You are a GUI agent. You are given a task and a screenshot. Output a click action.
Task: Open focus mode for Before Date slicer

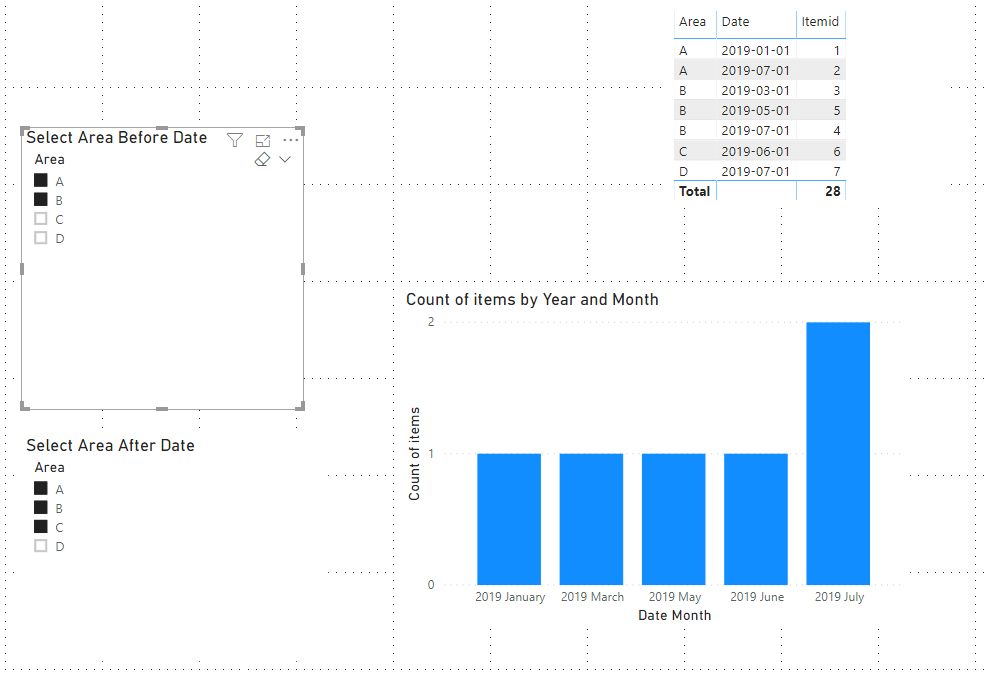coord(263,141)
